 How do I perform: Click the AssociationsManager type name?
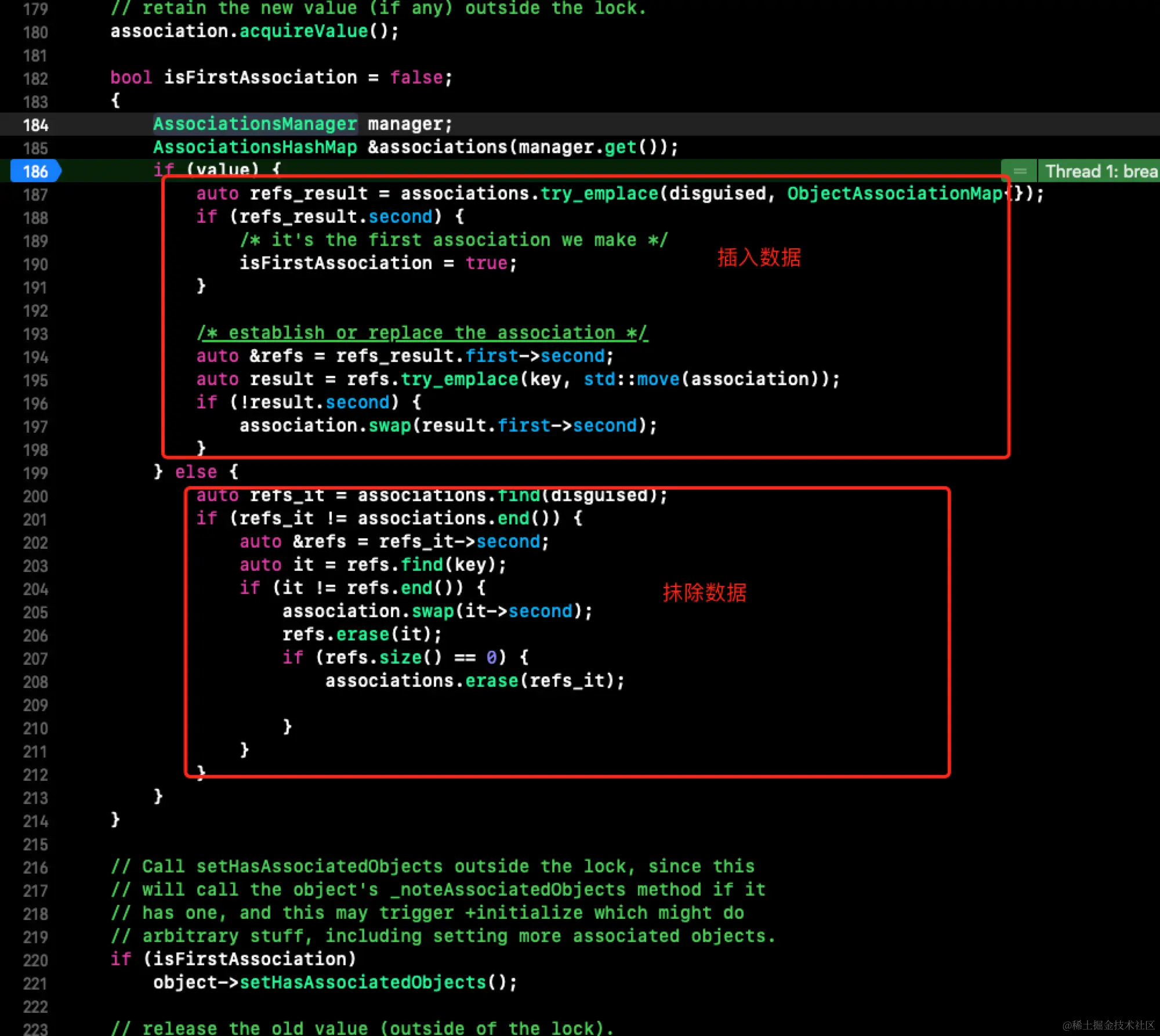pos(255,124)
